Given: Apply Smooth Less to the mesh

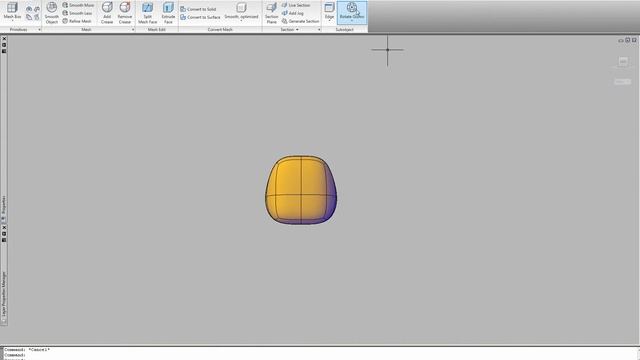Looking at the screenshot, I should (x=78, y=13).
